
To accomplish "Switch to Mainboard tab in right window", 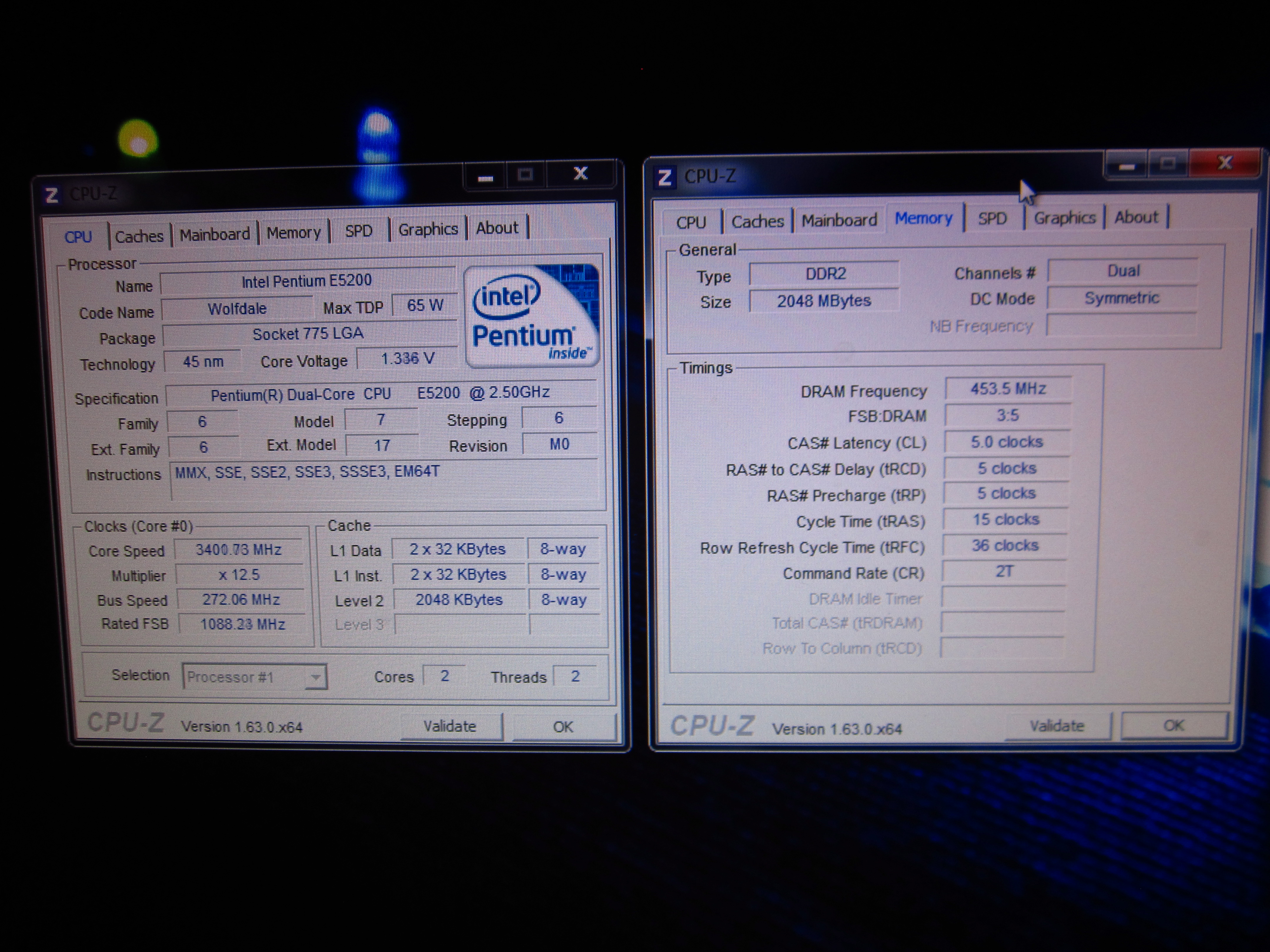I will pos(839,220).
